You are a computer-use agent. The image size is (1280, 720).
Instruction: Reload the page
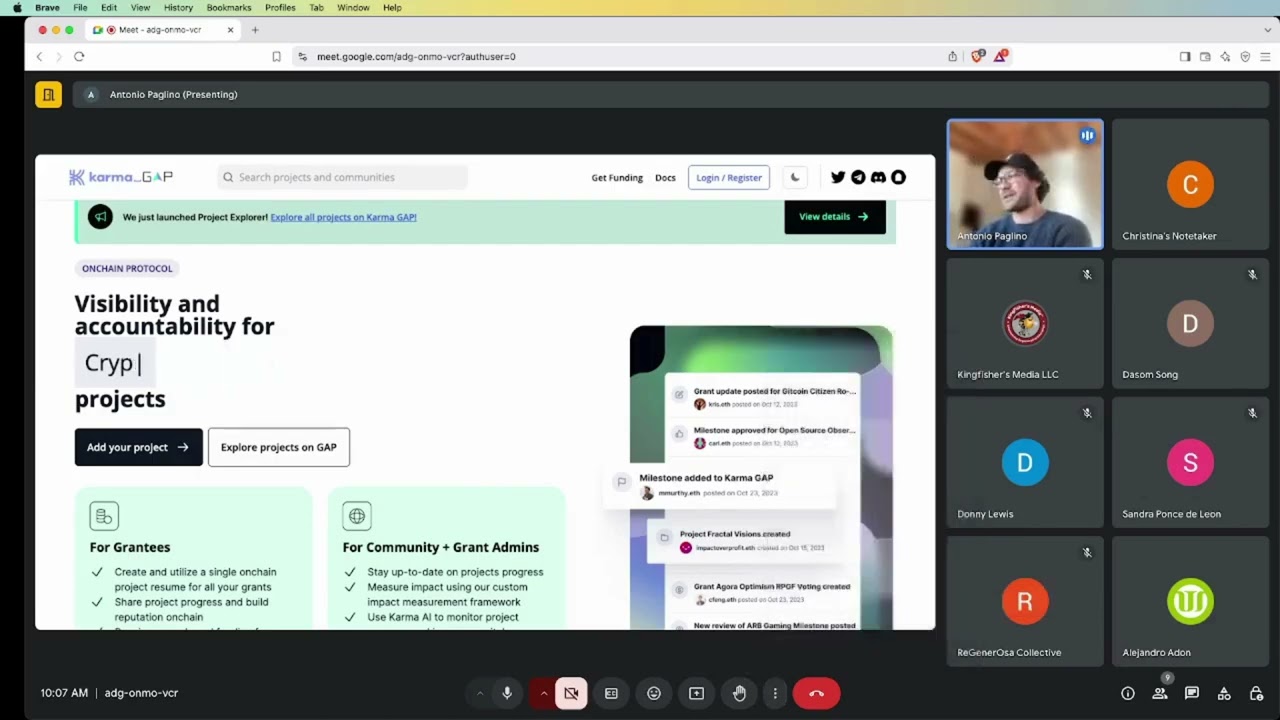(x=79, y=57)
